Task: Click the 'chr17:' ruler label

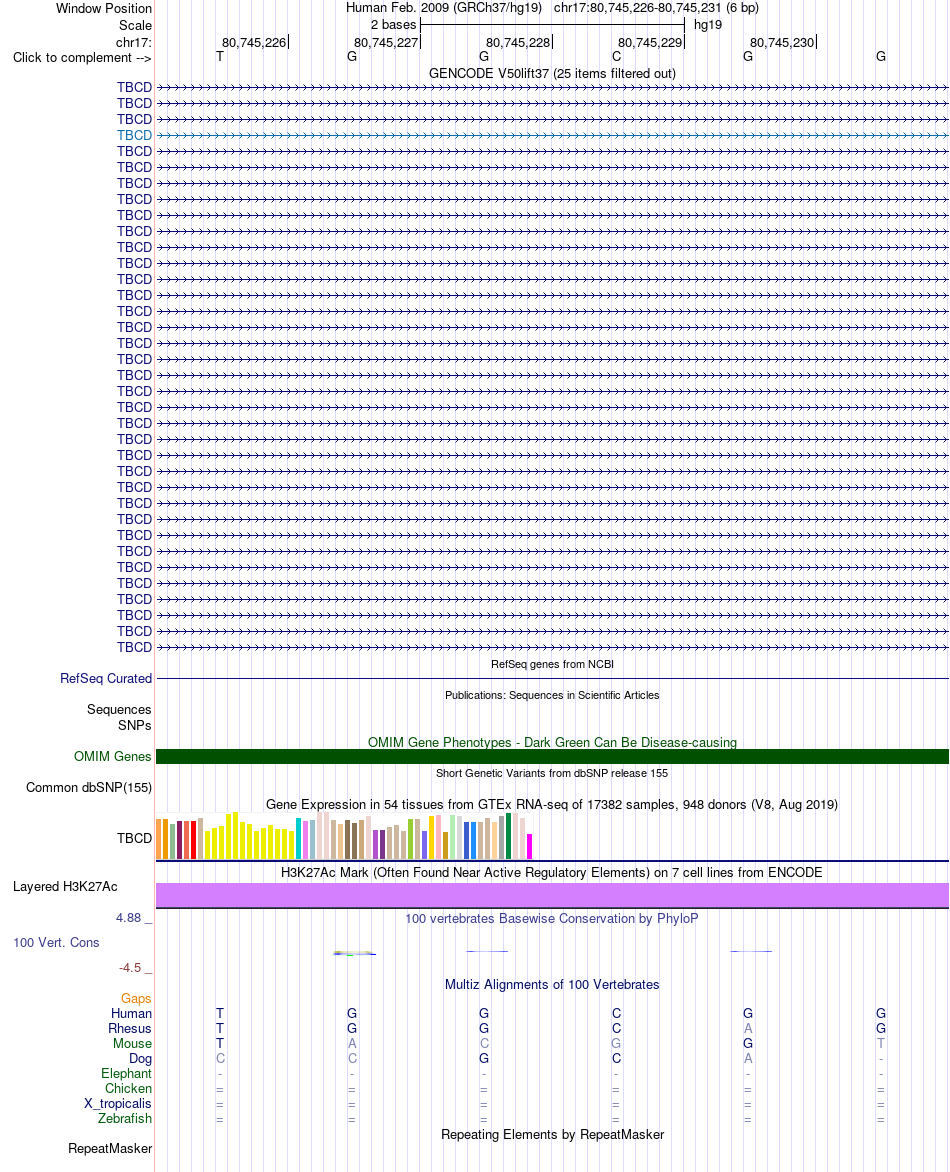Action: point(134,43)
